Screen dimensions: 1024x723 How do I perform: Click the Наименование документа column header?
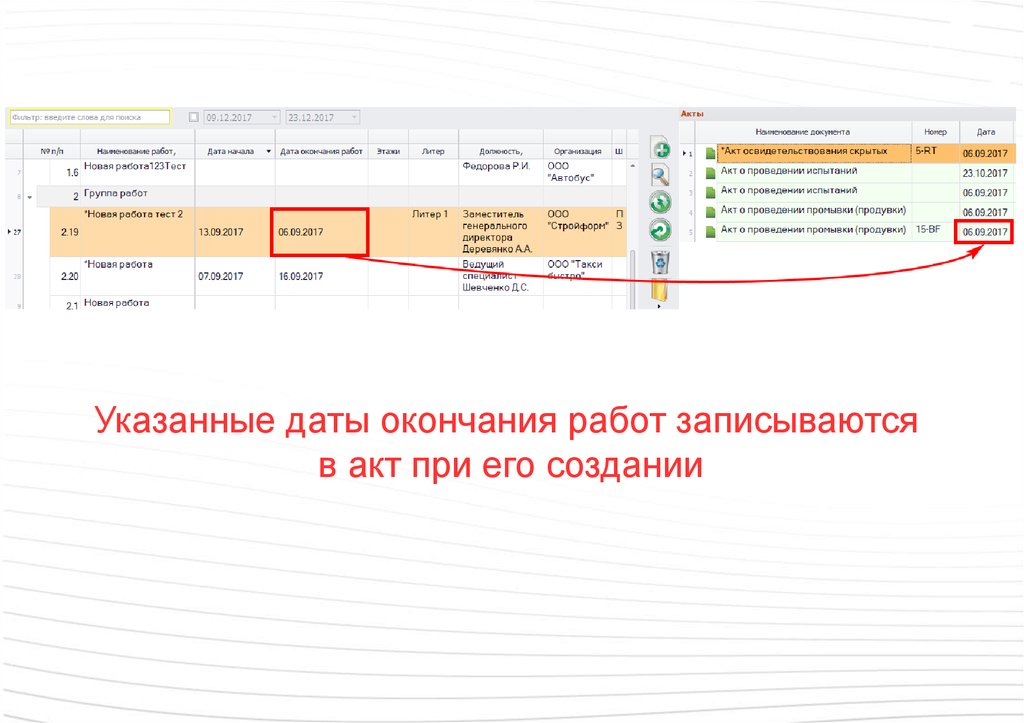803,132
